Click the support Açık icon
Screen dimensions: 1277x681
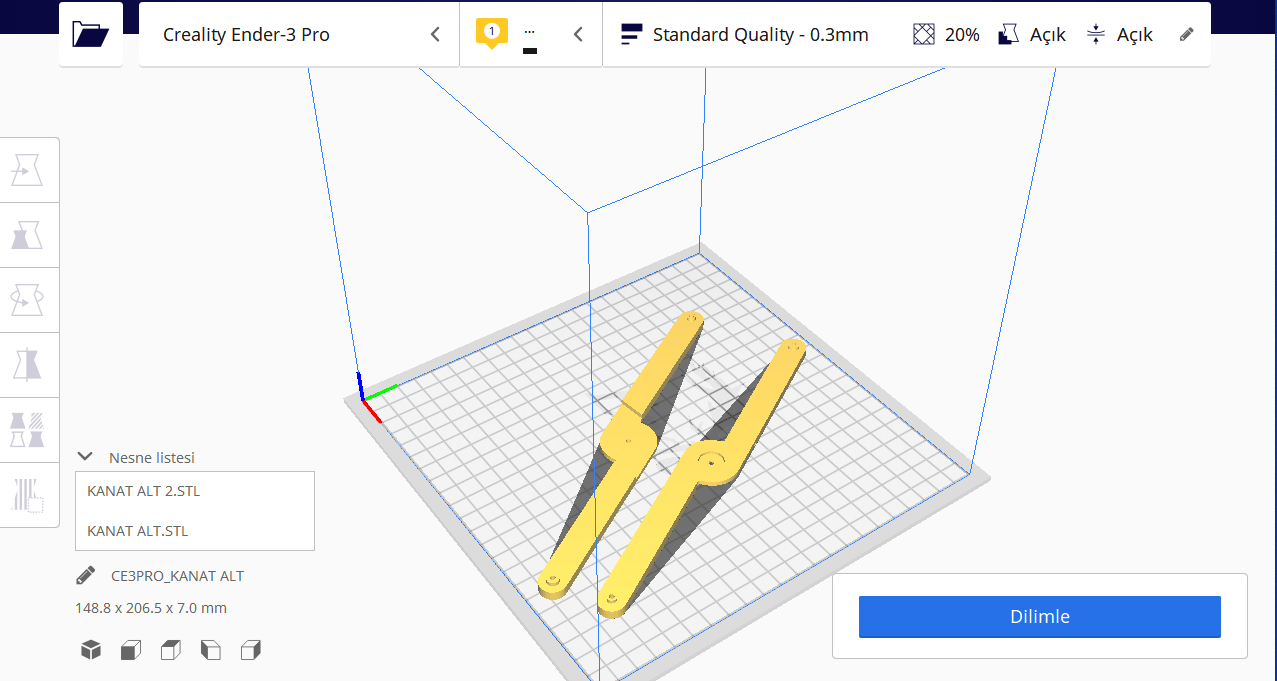1009,34
